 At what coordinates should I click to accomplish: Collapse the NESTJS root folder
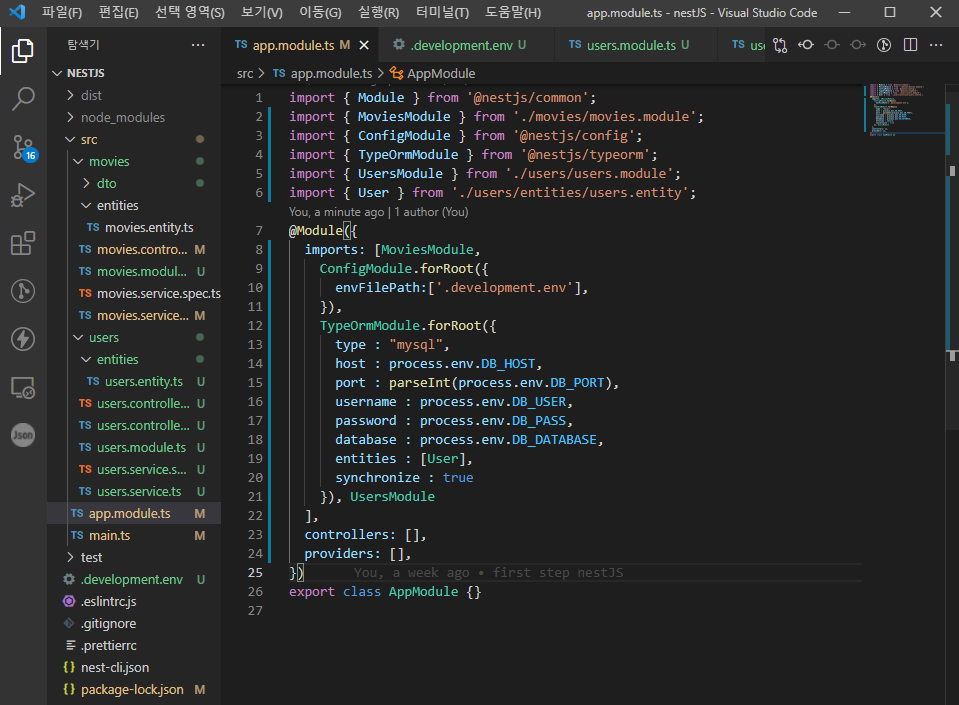tap(134, 73)
